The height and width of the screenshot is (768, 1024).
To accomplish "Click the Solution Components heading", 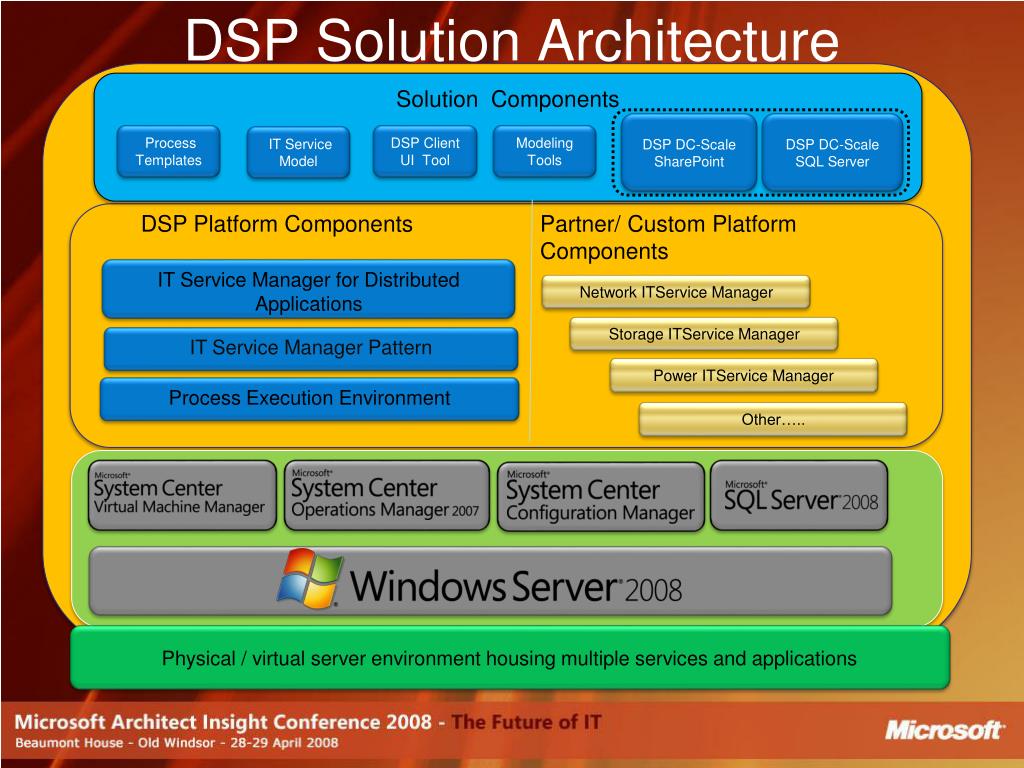I will [507, 99].
